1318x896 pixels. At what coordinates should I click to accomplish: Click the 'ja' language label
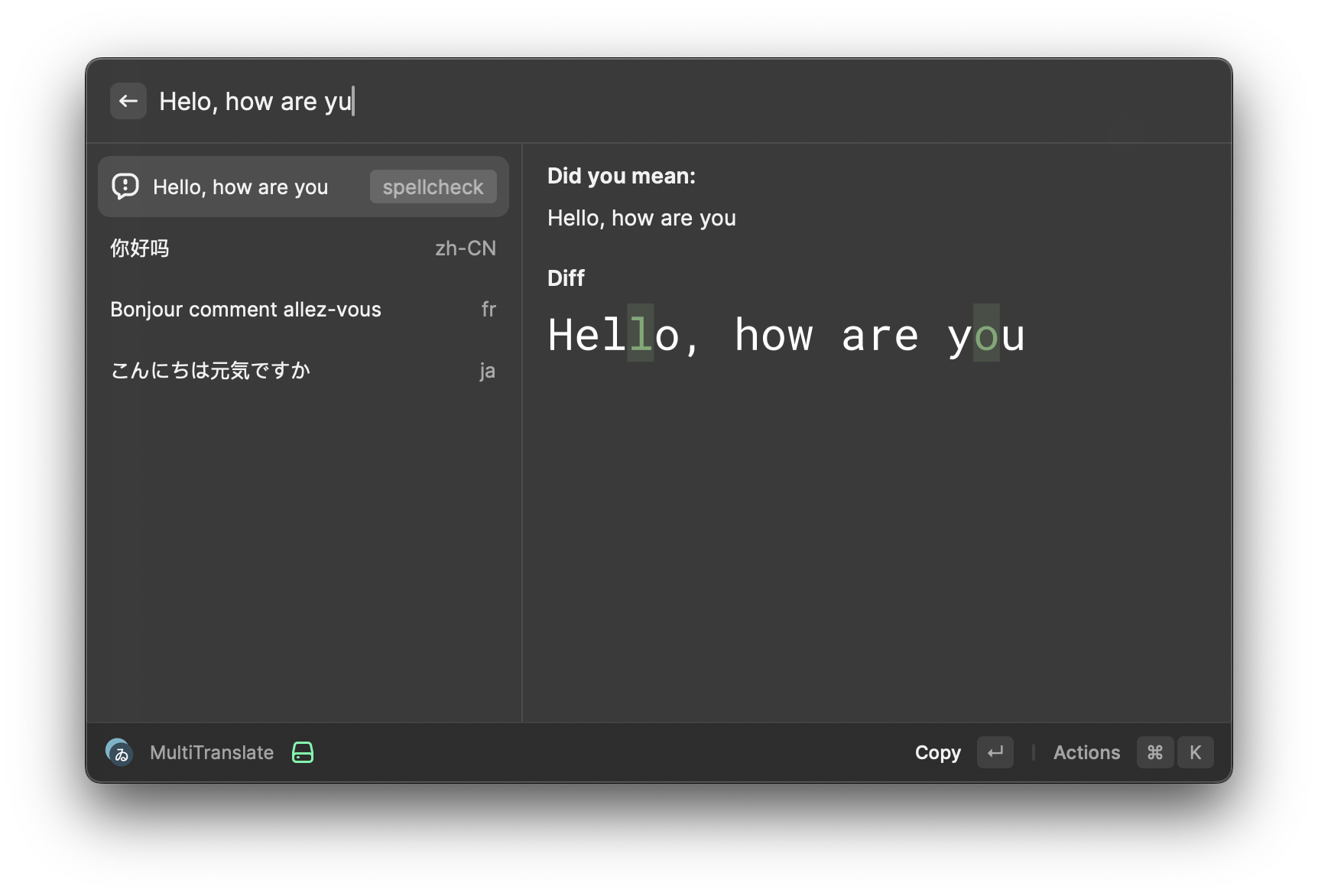click(x=488, y=371)
